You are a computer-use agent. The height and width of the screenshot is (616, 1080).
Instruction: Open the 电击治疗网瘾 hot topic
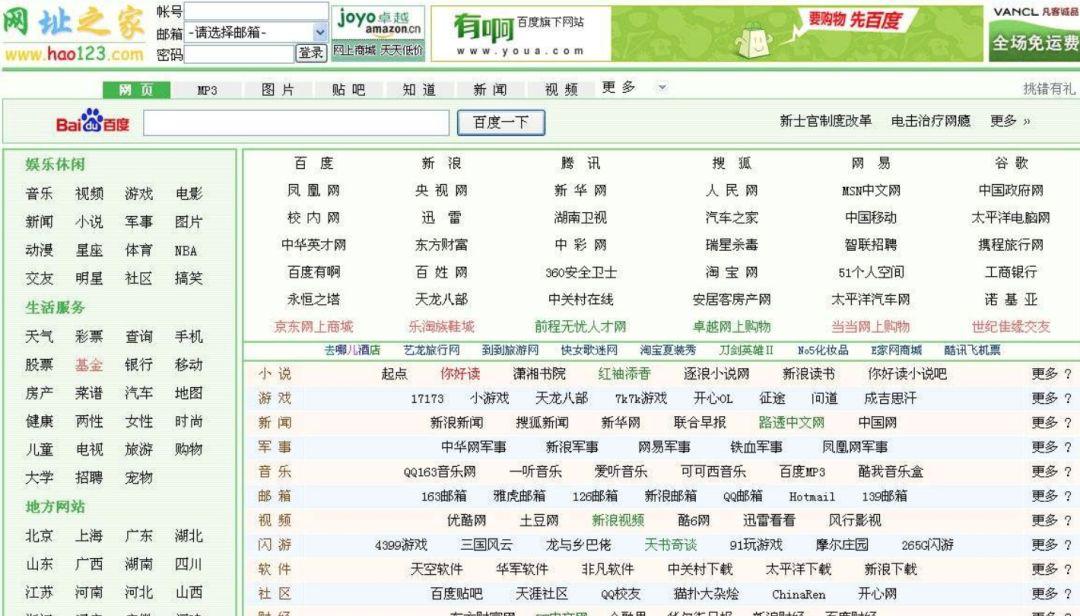click(931, 121)
